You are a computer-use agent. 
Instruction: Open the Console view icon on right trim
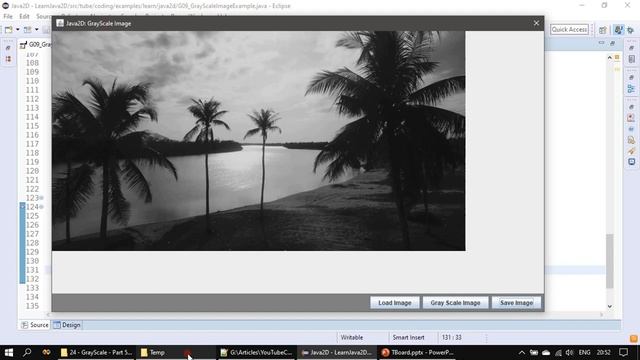[x=631, y=162]
